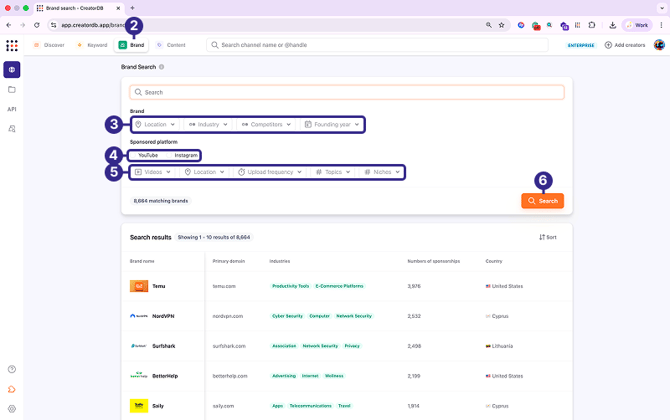The height and width of the screenshot is (420, 670).
Task: Click the folder icon in left sidebar
Action: point(12,89)
